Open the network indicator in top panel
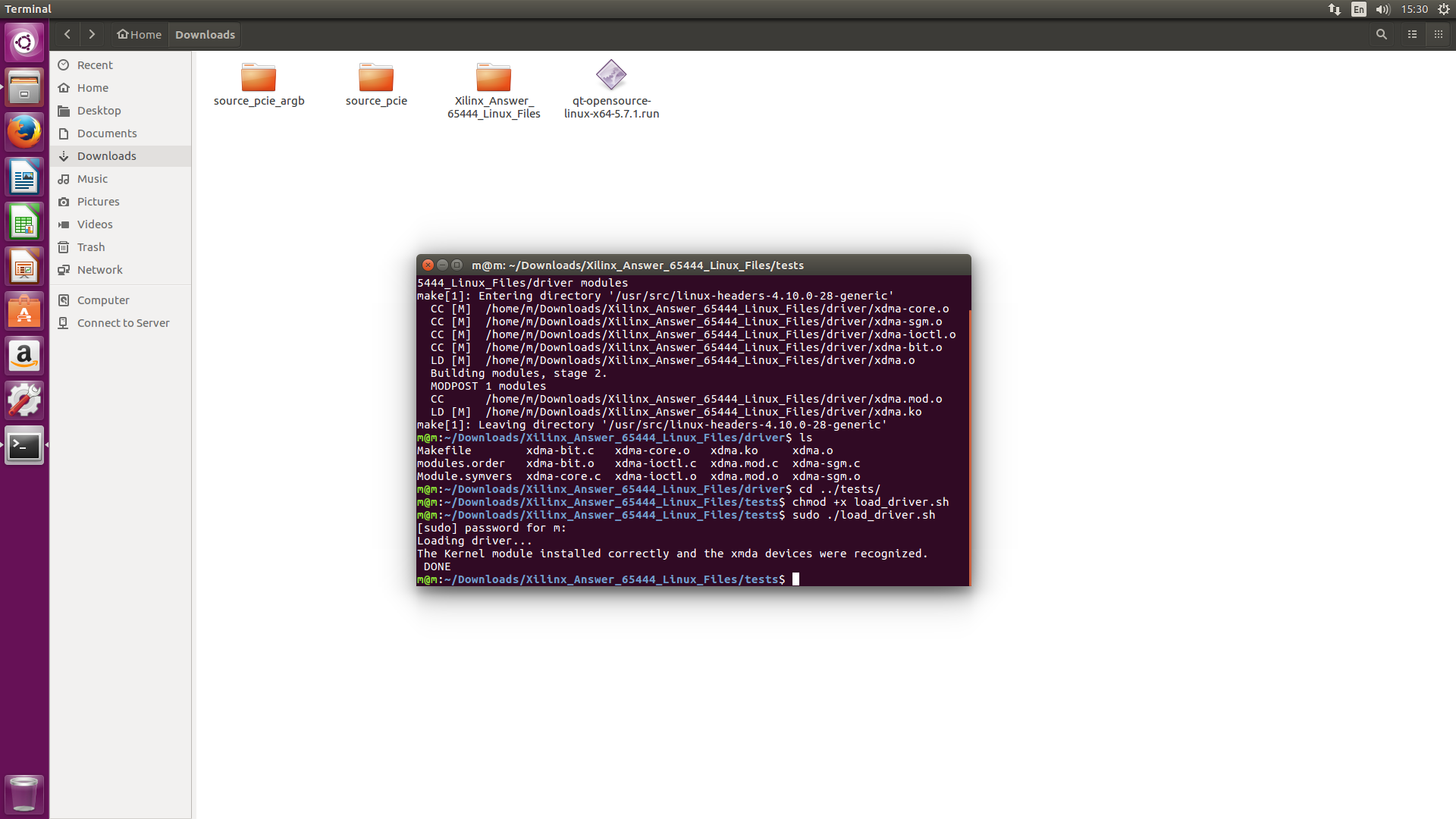 pos(1335,9)
